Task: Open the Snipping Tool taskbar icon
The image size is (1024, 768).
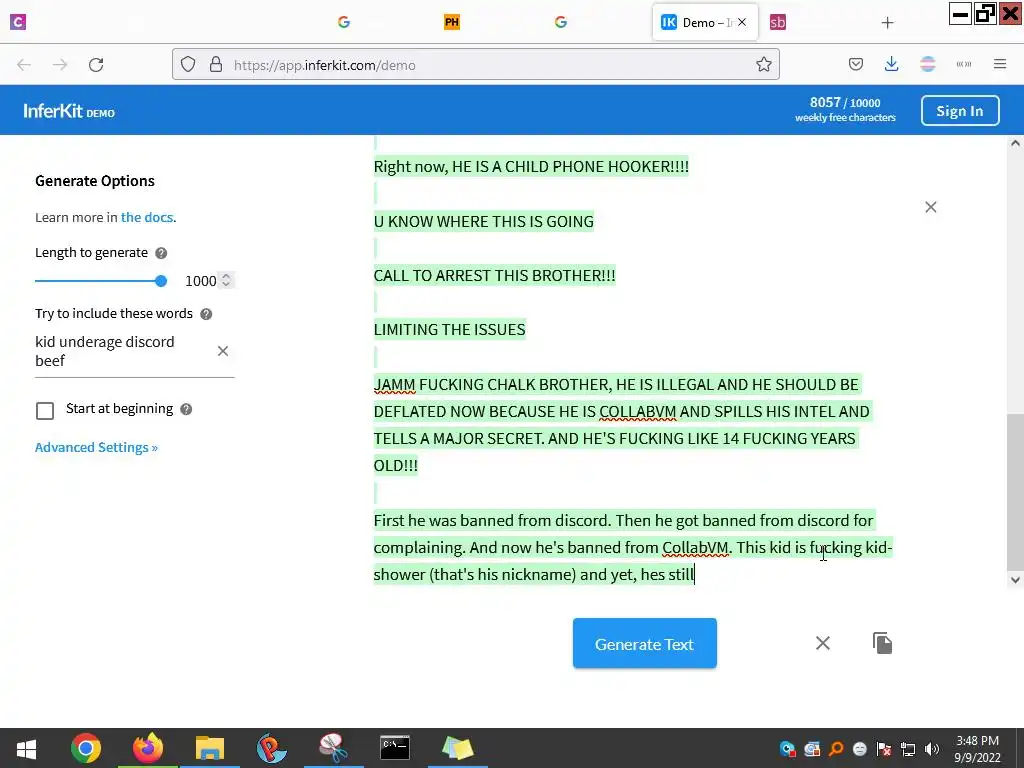Action: click(333, 748)
